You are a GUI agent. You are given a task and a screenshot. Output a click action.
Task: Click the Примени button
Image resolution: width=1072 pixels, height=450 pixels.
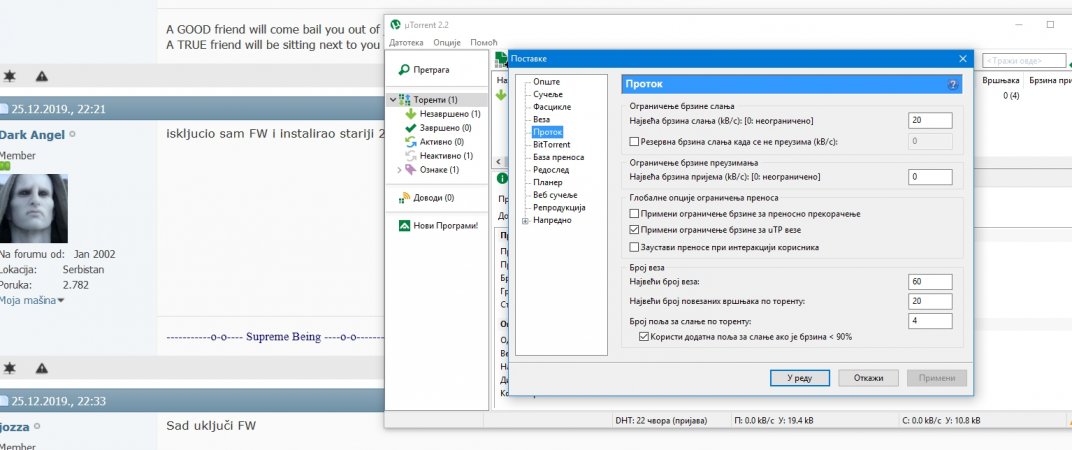(937, 378)
